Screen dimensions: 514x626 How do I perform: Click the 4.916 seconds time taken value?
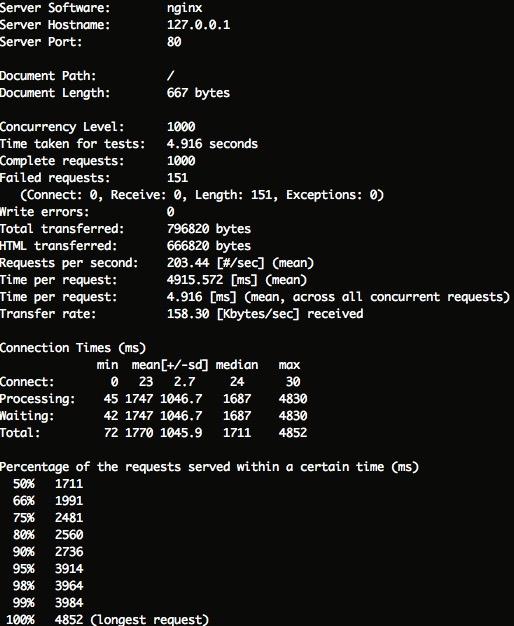[x=212, y=144]
